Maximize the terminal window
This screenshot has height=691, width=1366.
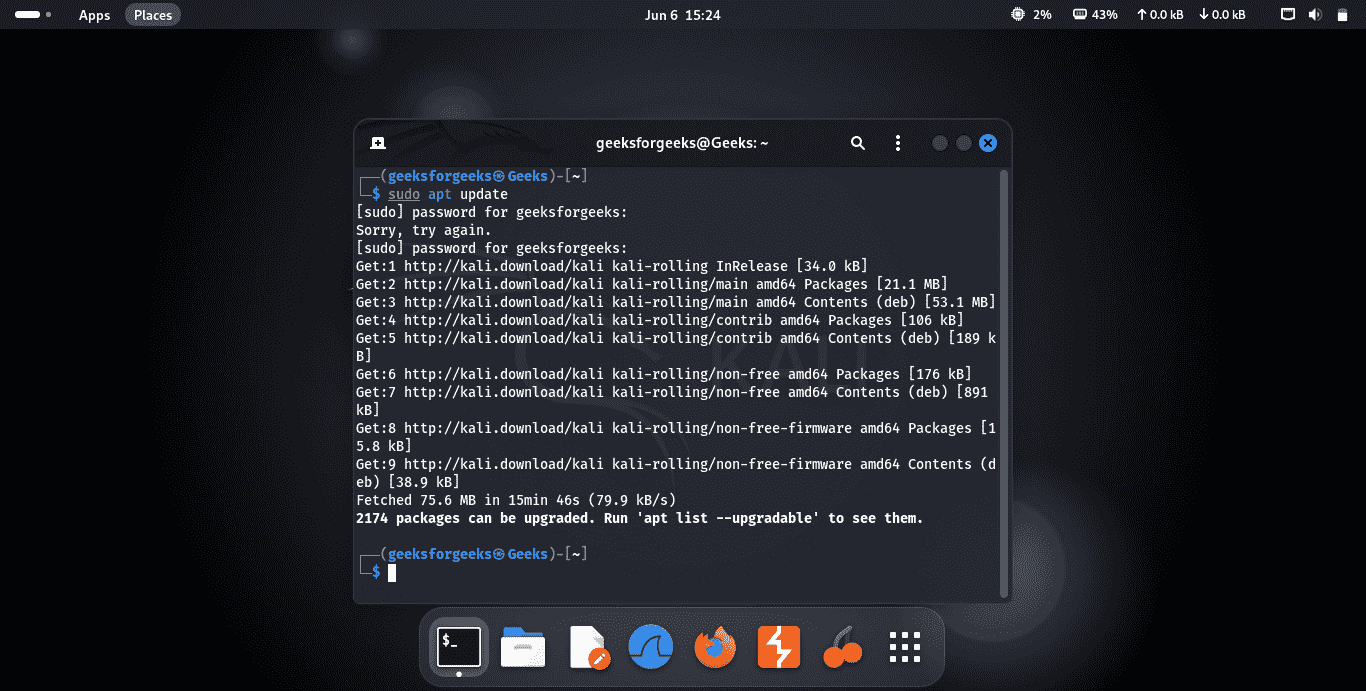click(964, 143)
